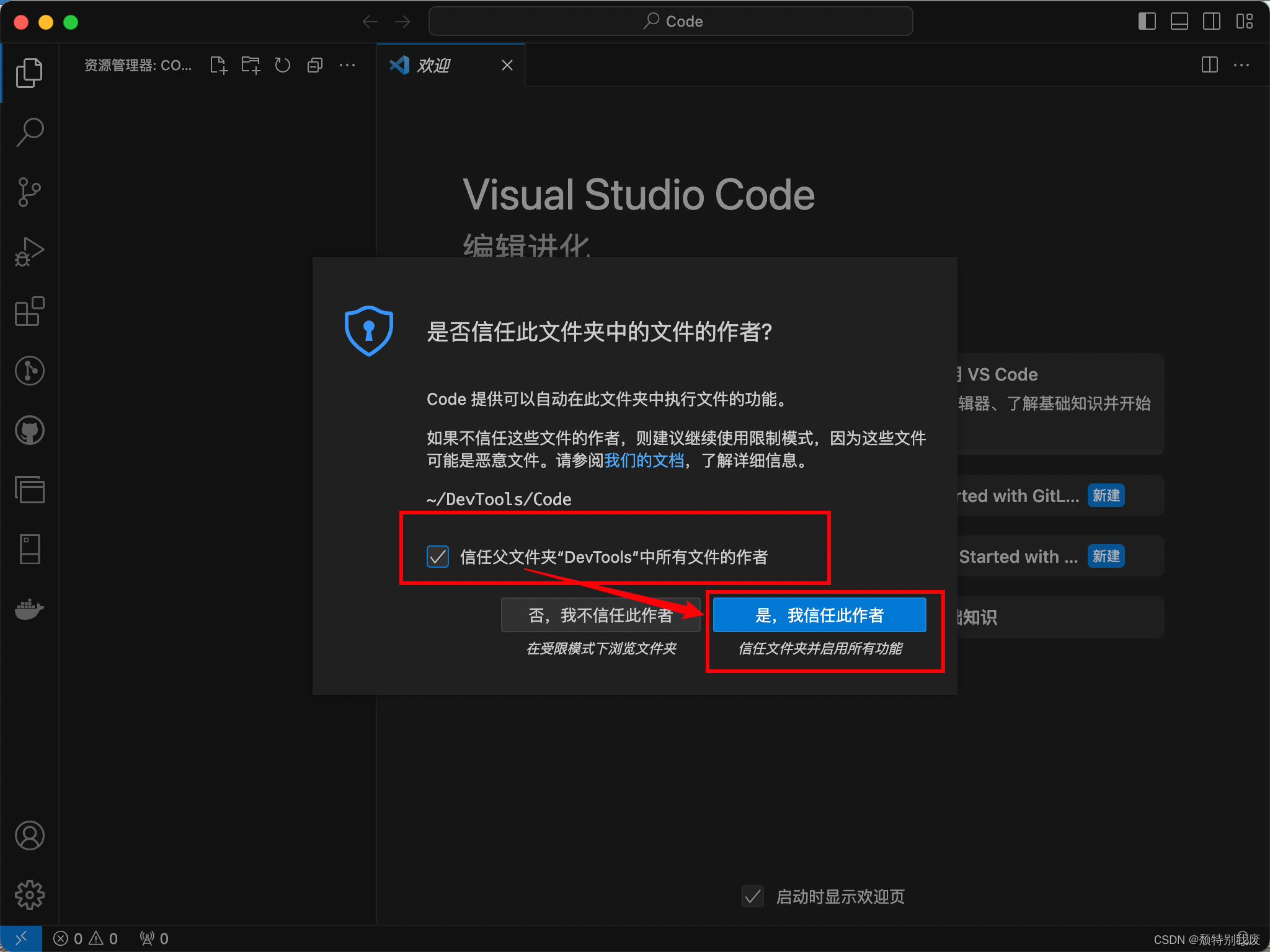
Task: Toggle trust parent folder DevTools checkbox
Action: 438,557
